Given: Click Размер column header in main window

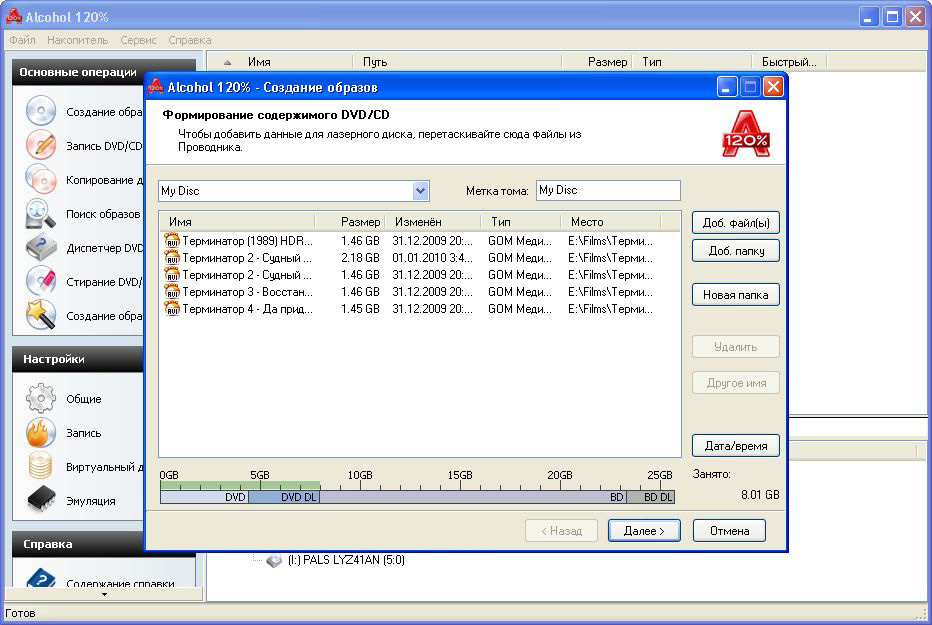Looking at the screenshot, I should [596, 62].
